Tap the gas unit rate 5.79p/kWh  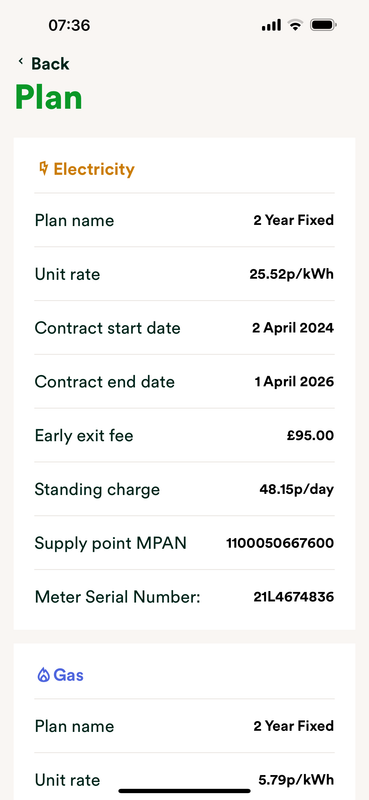[296, 780]
